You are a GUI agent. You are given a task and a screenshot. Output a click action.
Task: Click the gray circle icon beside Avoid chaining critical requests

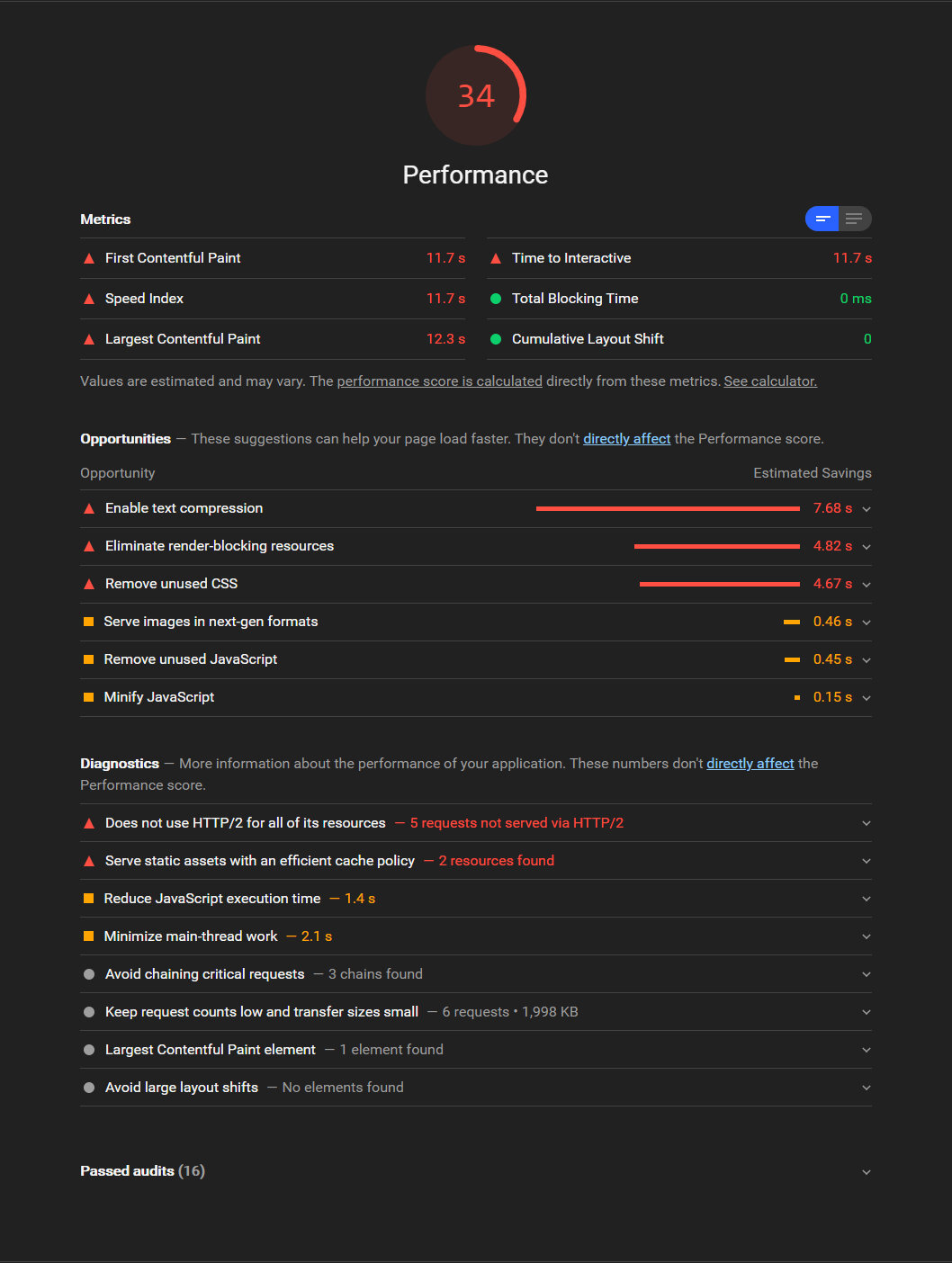point(89,974)
